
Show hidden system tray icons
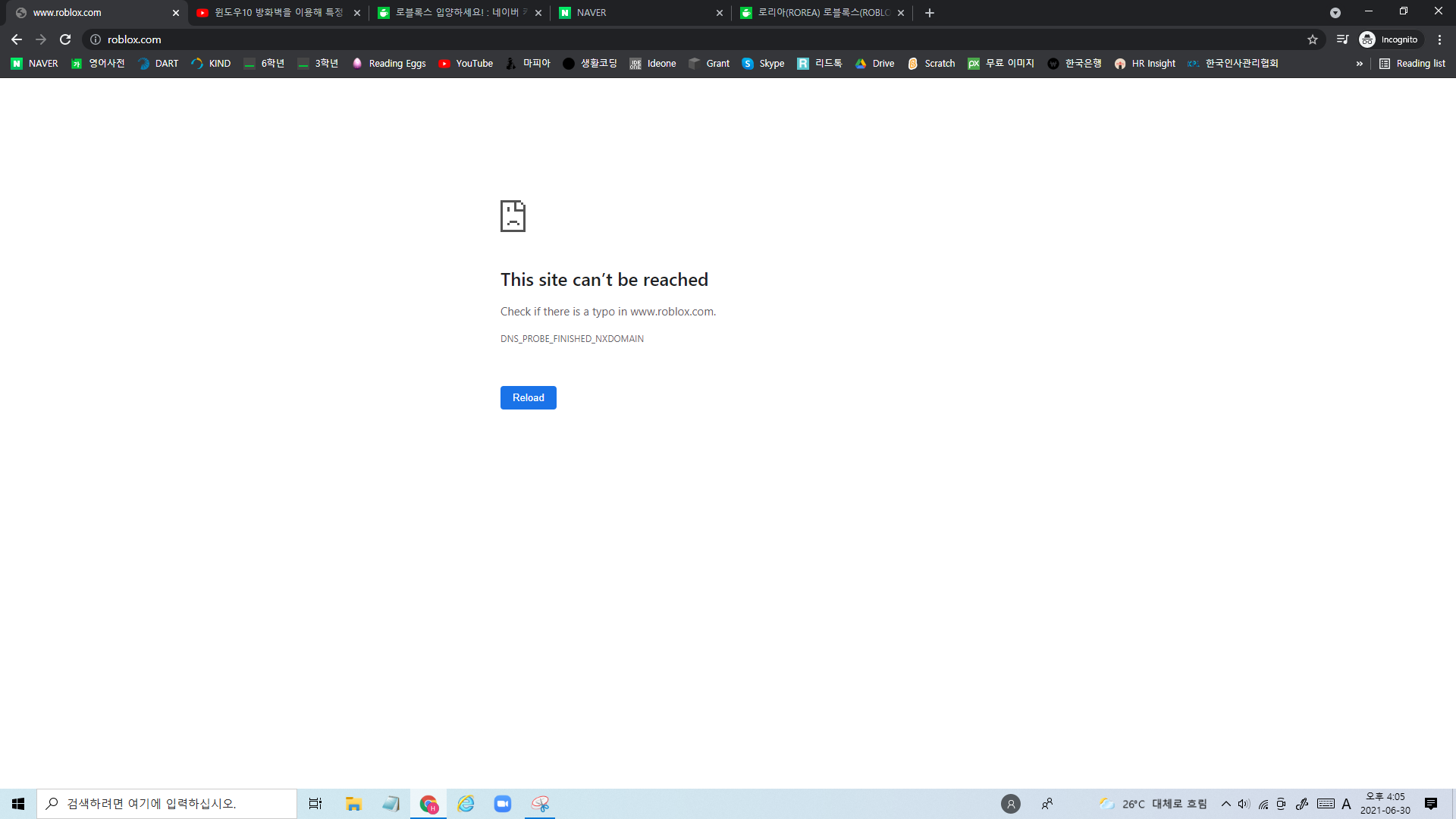pyautogui.click(x=1225, y=804)
